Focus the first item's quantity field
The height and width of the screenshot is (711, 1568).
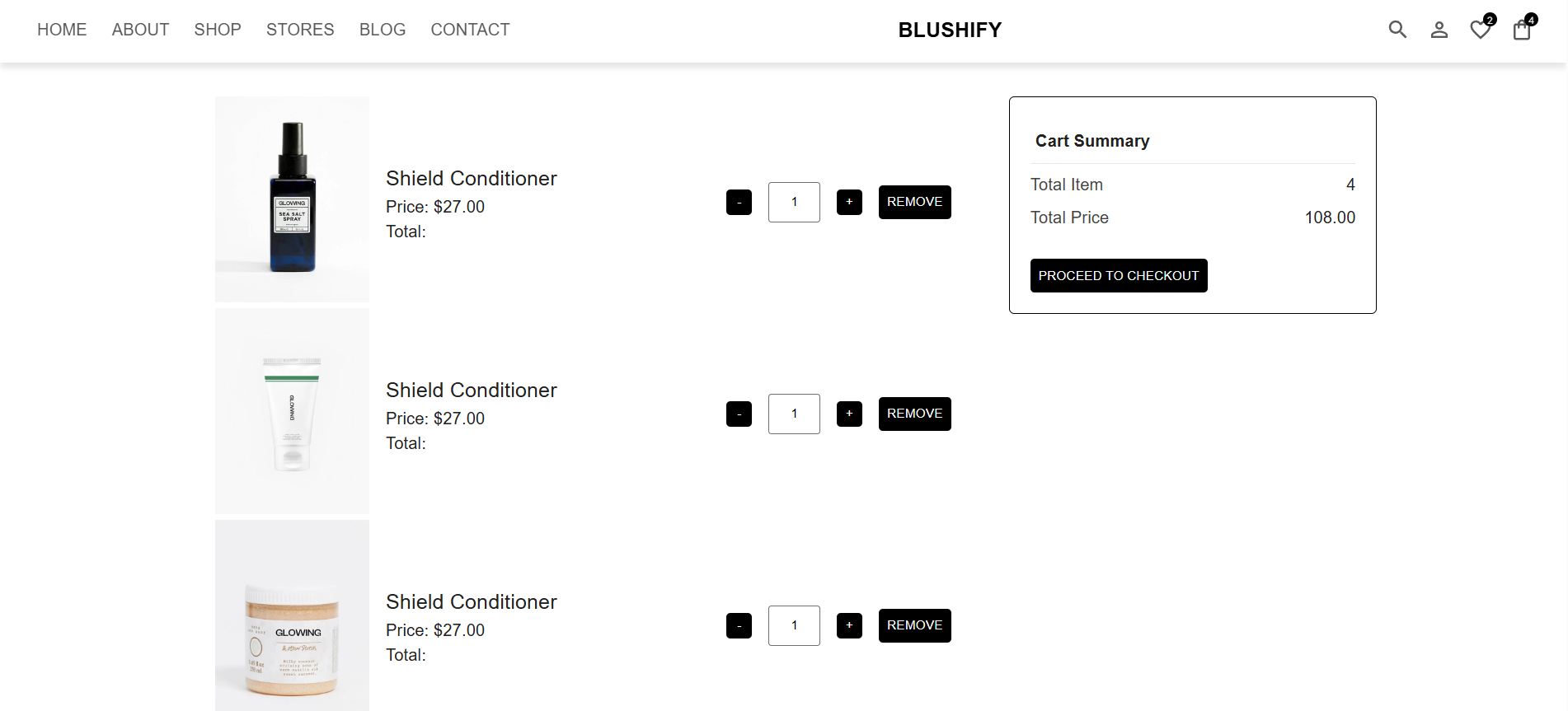(x=794, y=202)
